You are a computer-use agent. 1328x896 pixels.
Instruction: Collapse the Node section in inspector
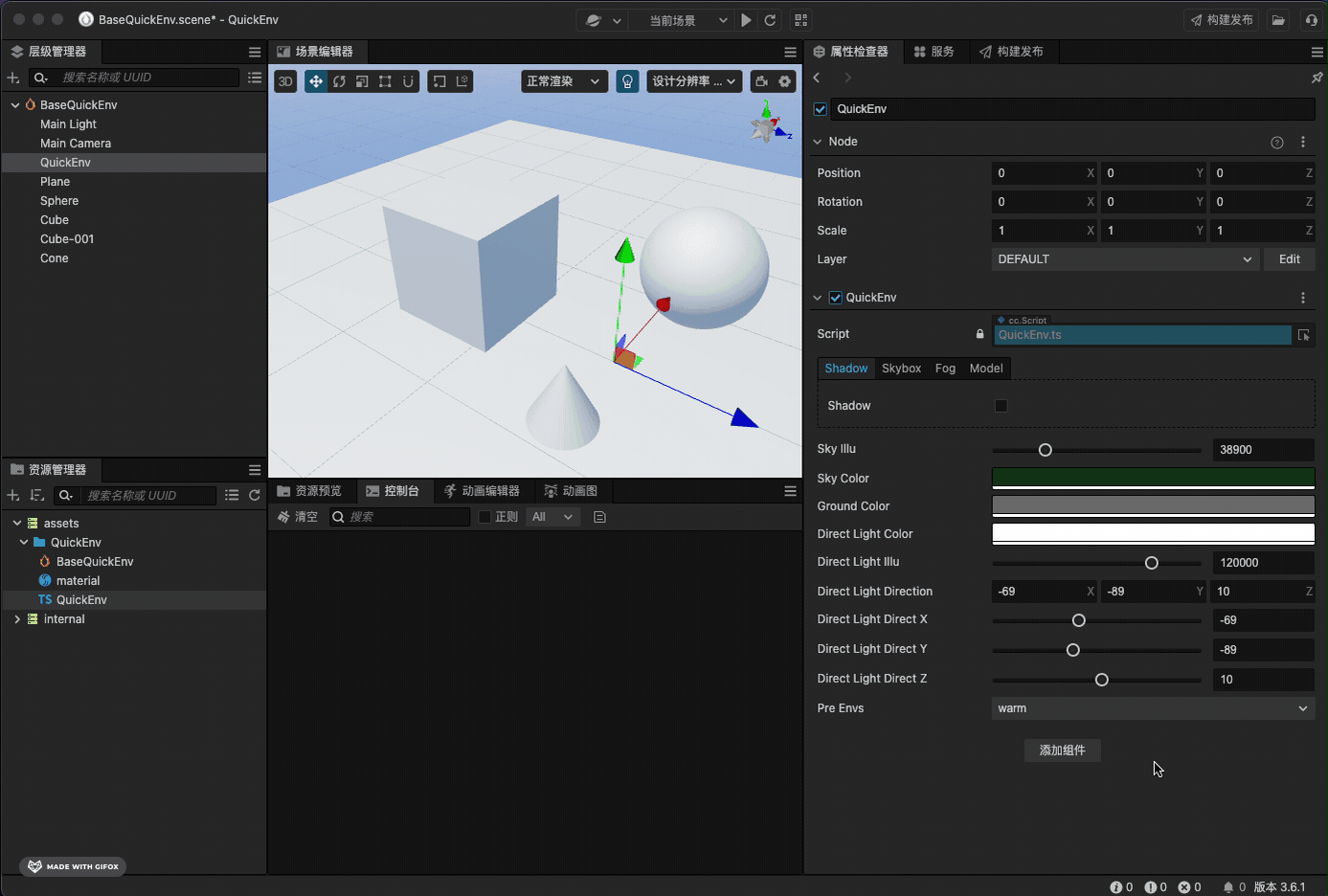[818, 142]
